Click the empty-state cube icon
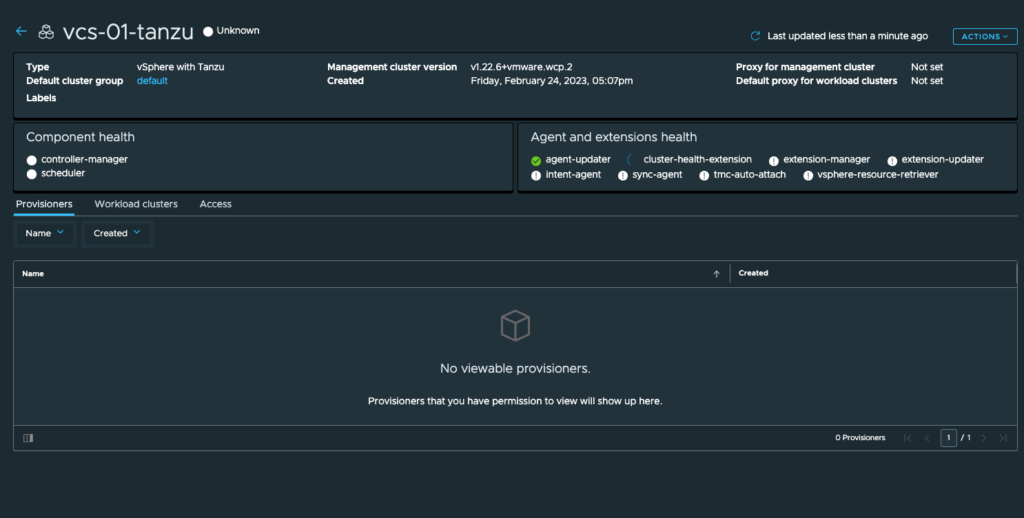The height and width of the screenshot is (518, 1024). (x=515, y=325)
